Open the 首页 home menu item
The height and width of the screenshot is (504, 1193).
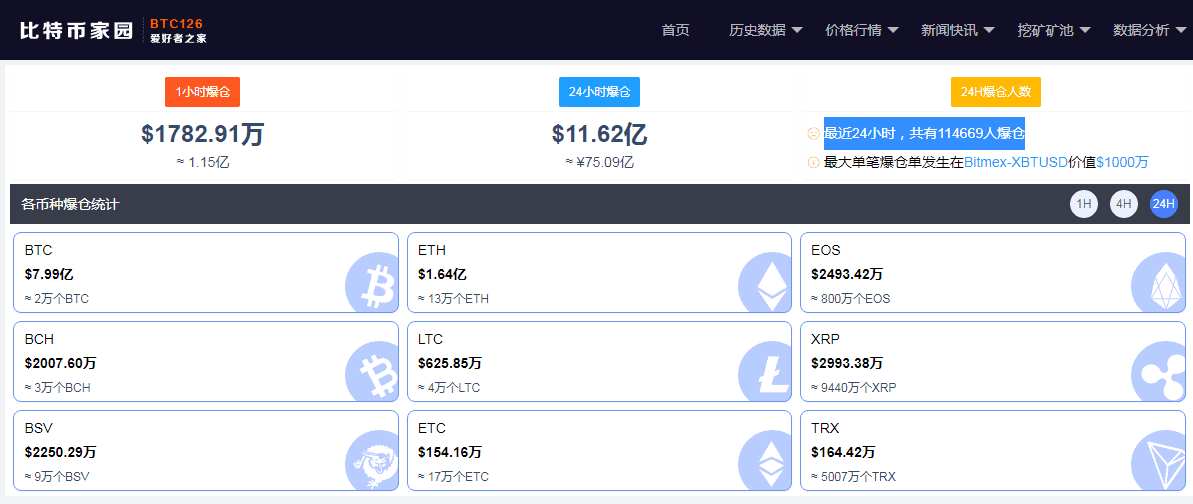(676, 30)
